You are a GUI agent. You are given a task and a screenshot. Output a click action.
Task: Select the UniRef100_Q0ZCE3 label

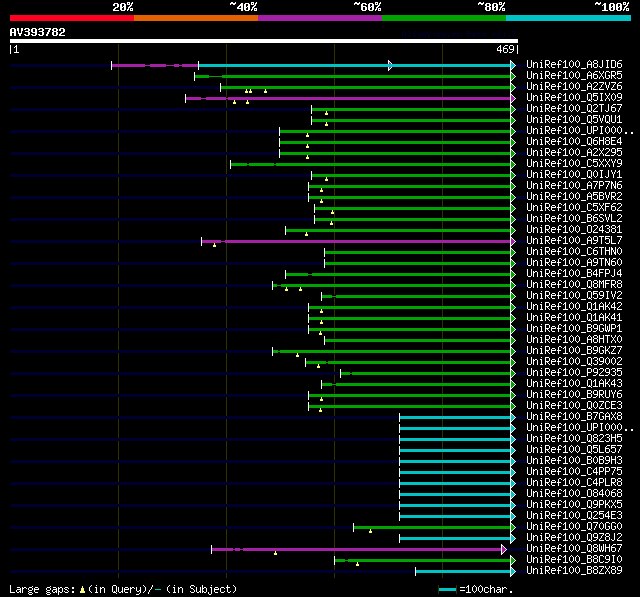(574, 406)
